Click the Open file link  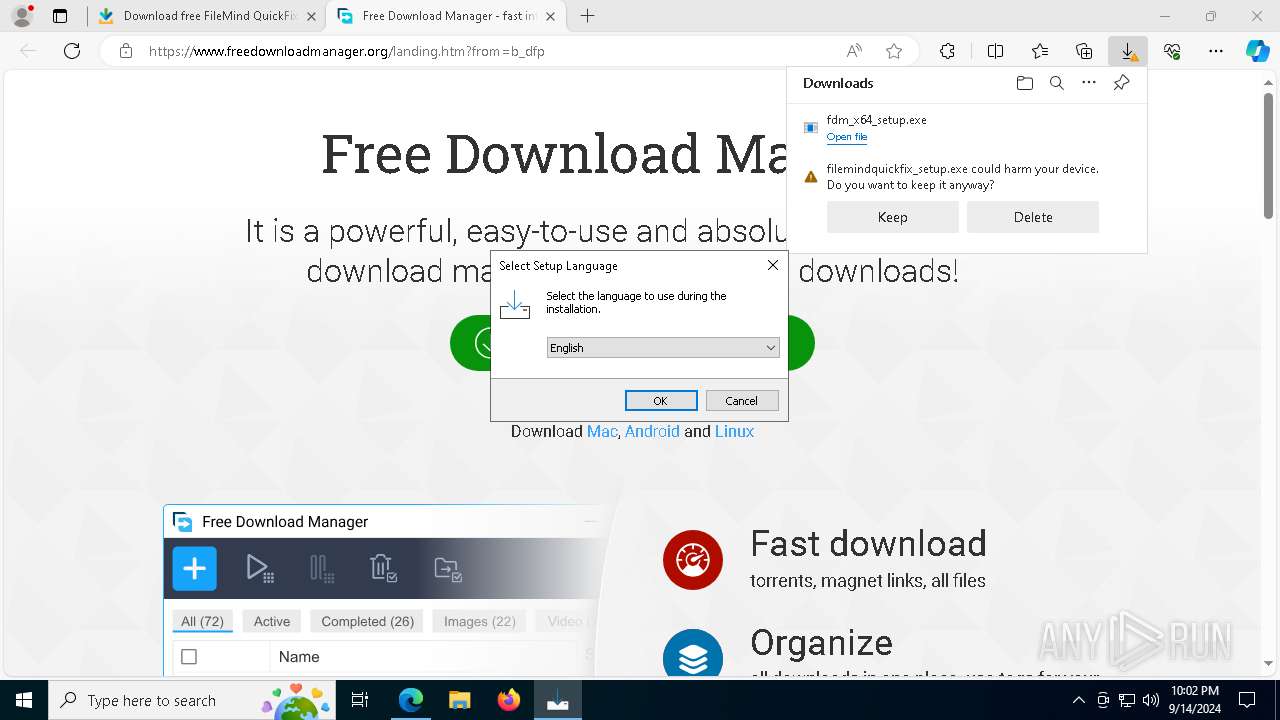click(847, 137)
